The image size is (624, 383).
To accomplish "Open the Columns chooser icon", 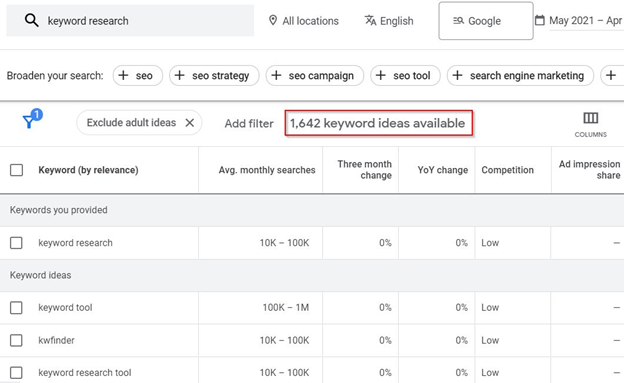I will [x=591, y=118].
